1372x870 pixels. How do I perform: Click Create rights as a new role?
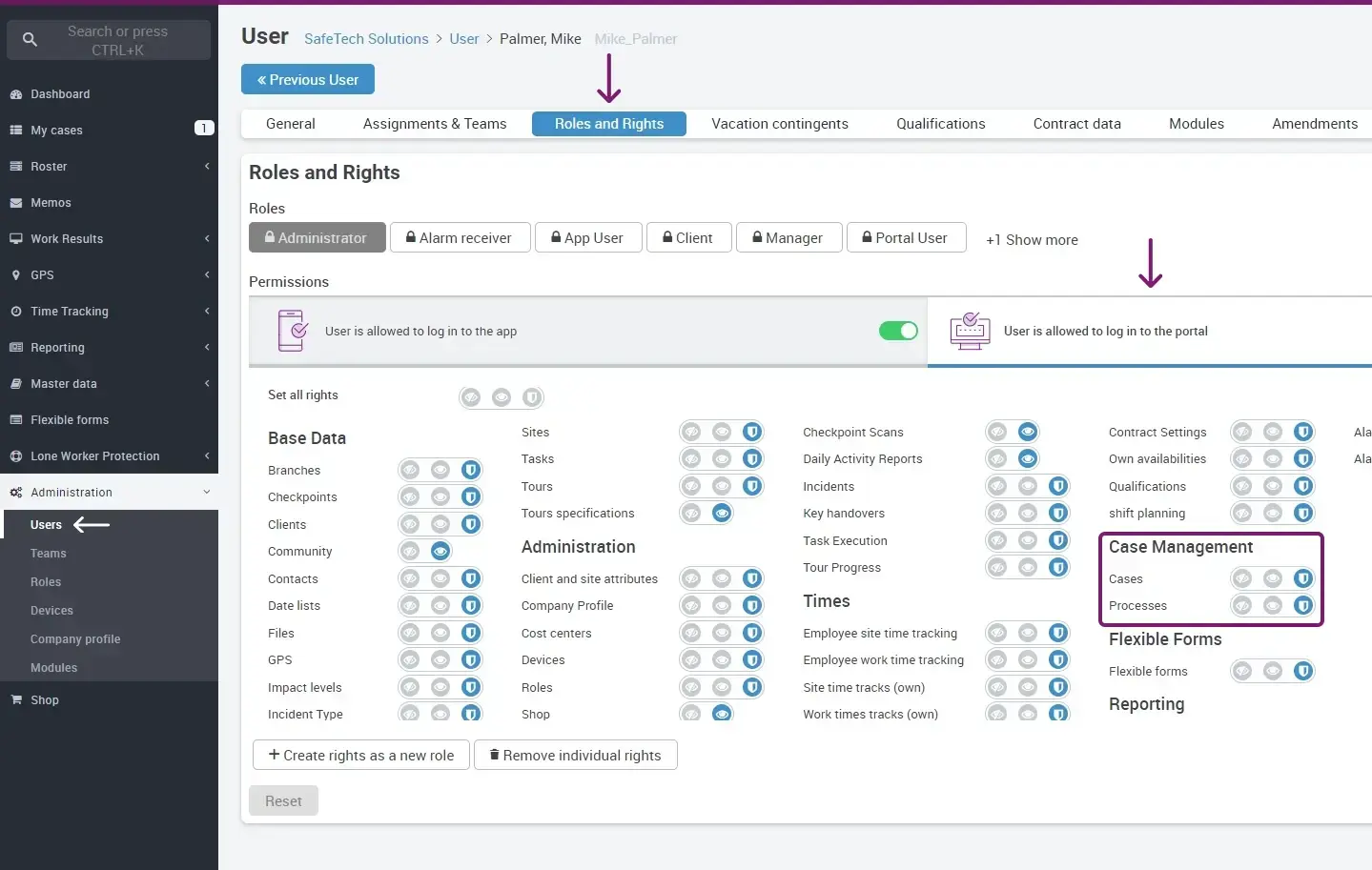360,755
